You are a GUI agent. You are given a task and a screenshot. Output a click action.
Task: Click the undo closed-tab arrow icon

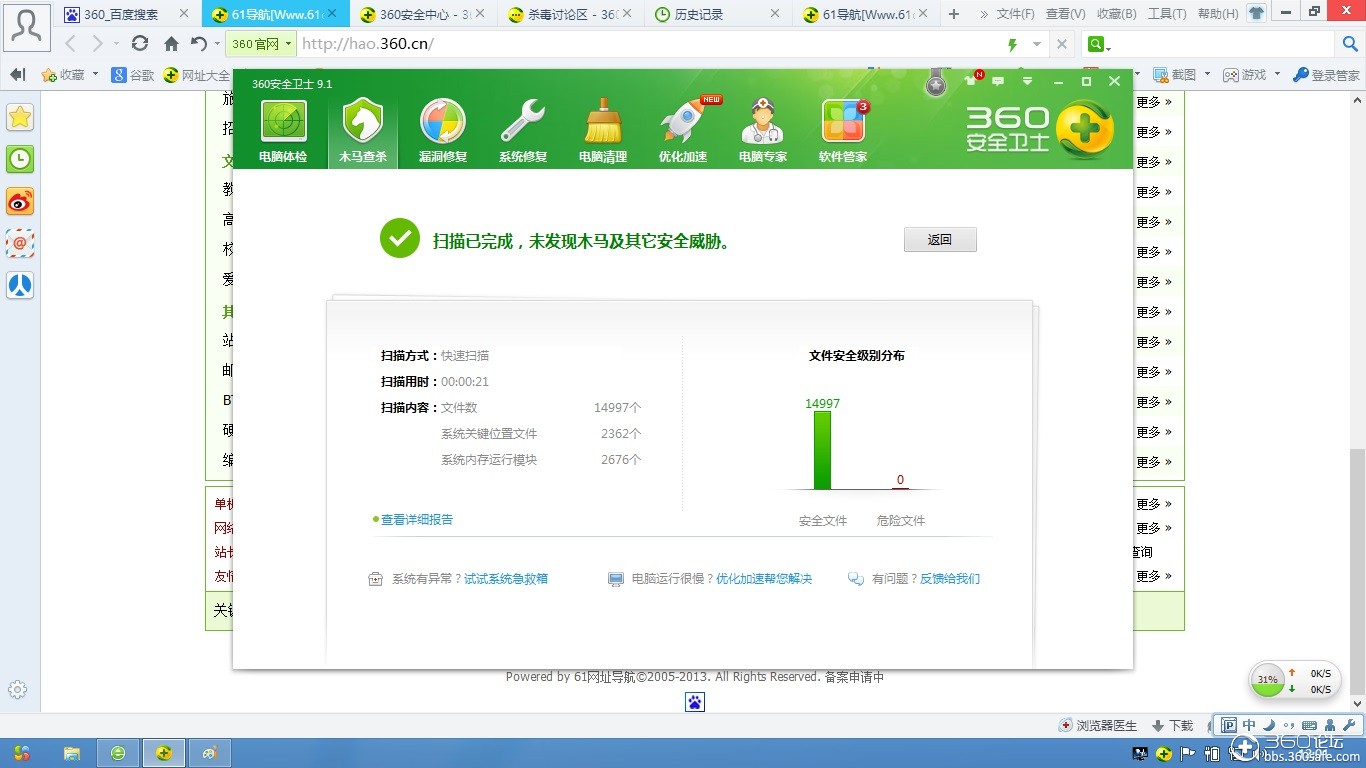pyautogui.click(x=199, y=44)
